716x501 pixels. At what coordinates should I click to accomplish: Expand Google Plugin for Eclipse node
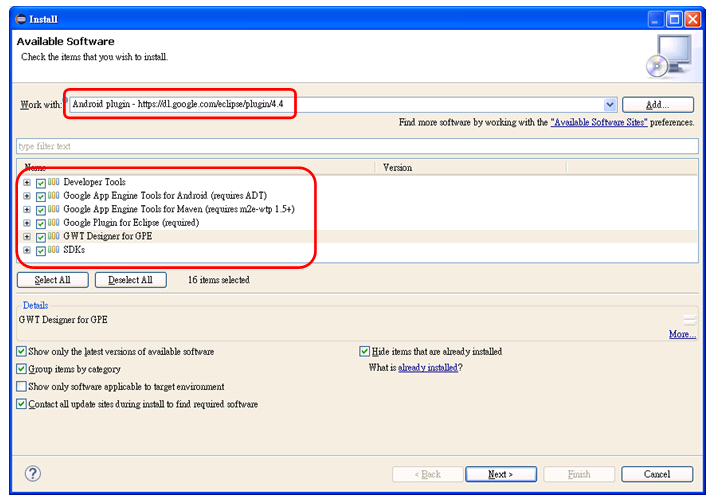(x=27, y=223)
